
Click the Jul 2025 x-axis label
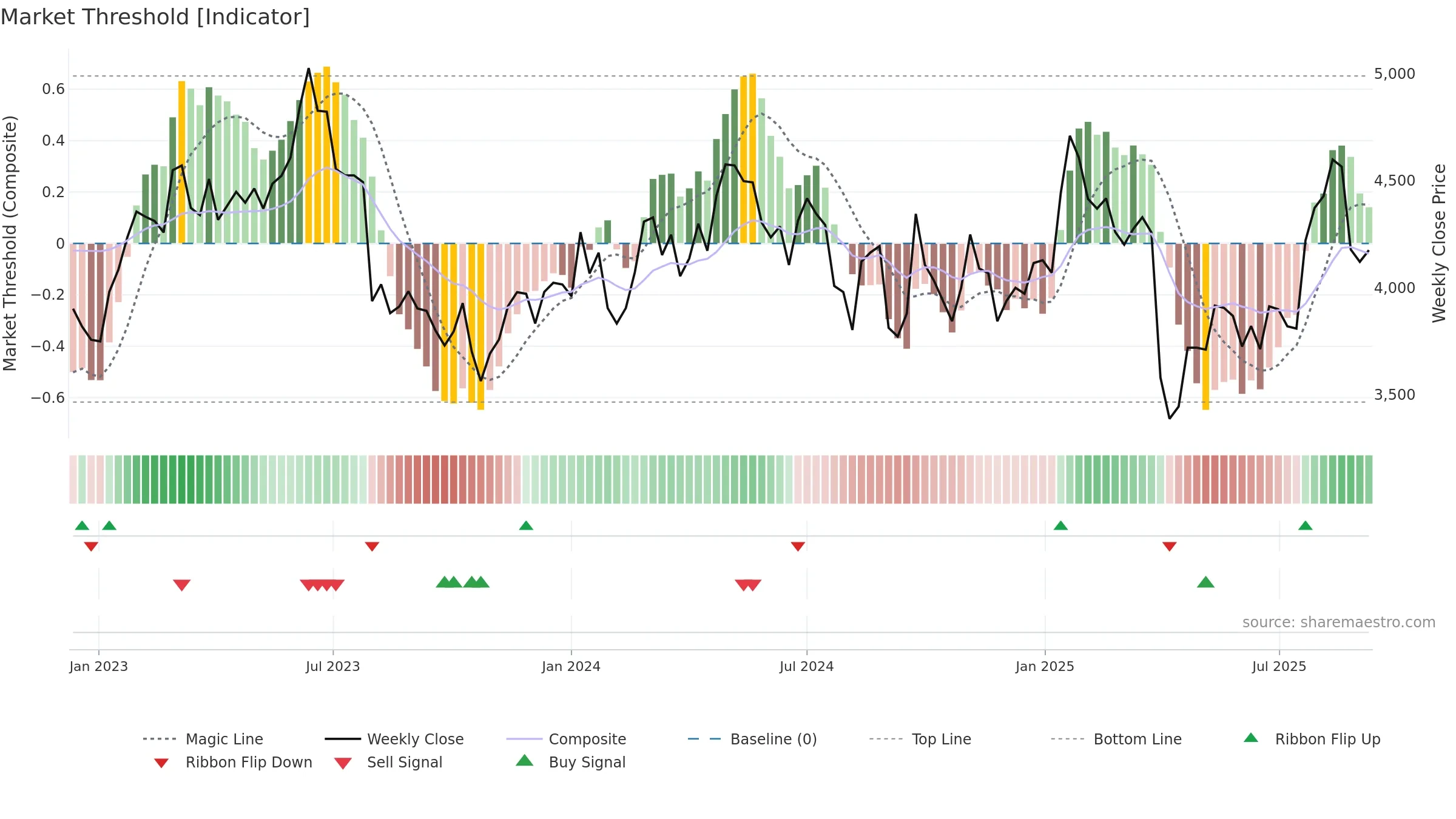pos(1279,666)
